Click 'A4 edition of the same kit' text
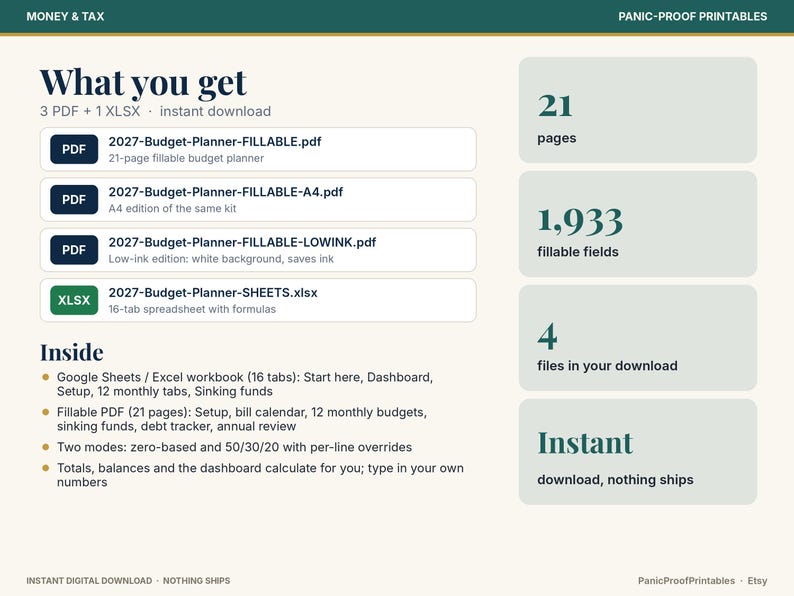 click(172, 208)
